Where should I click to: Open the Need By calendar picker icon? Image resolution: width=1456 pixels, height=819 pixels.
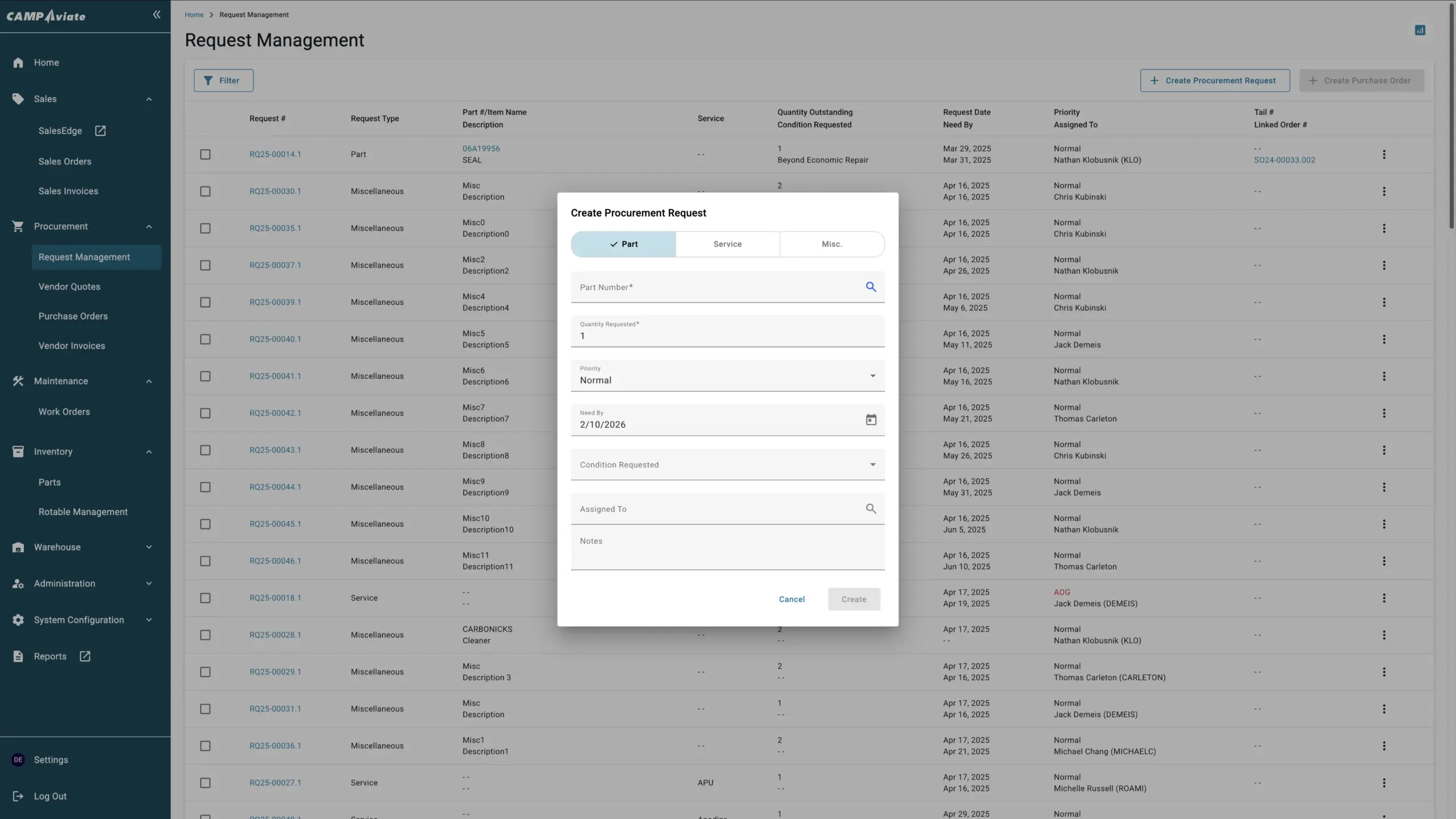pos(871,420)
